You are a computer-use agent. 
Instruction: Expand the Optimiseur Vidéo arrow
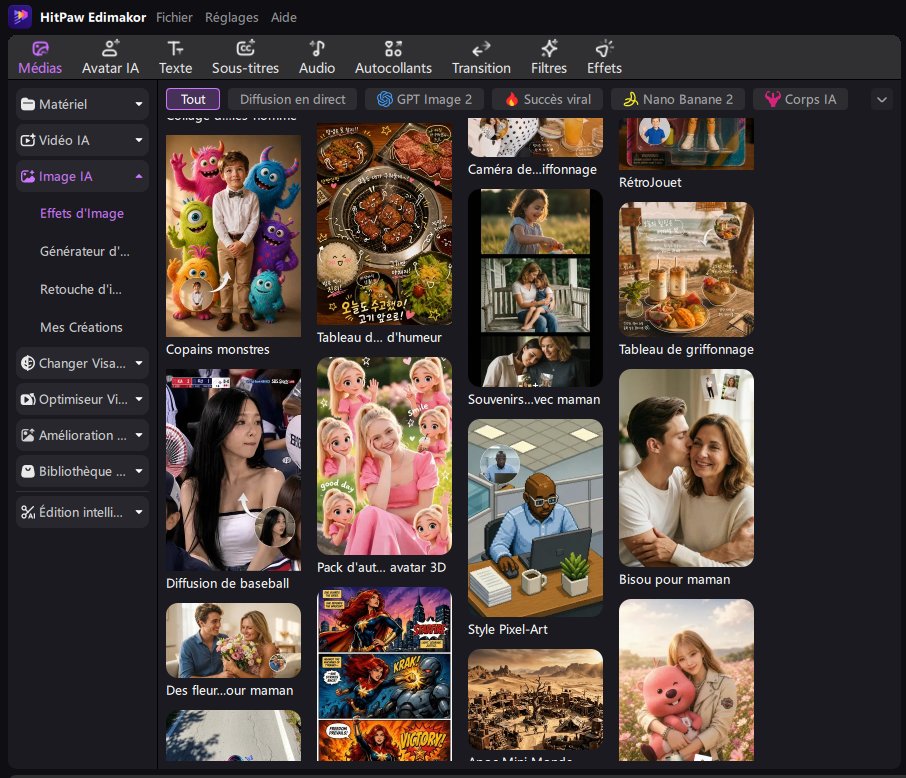[x=139, y=399]
